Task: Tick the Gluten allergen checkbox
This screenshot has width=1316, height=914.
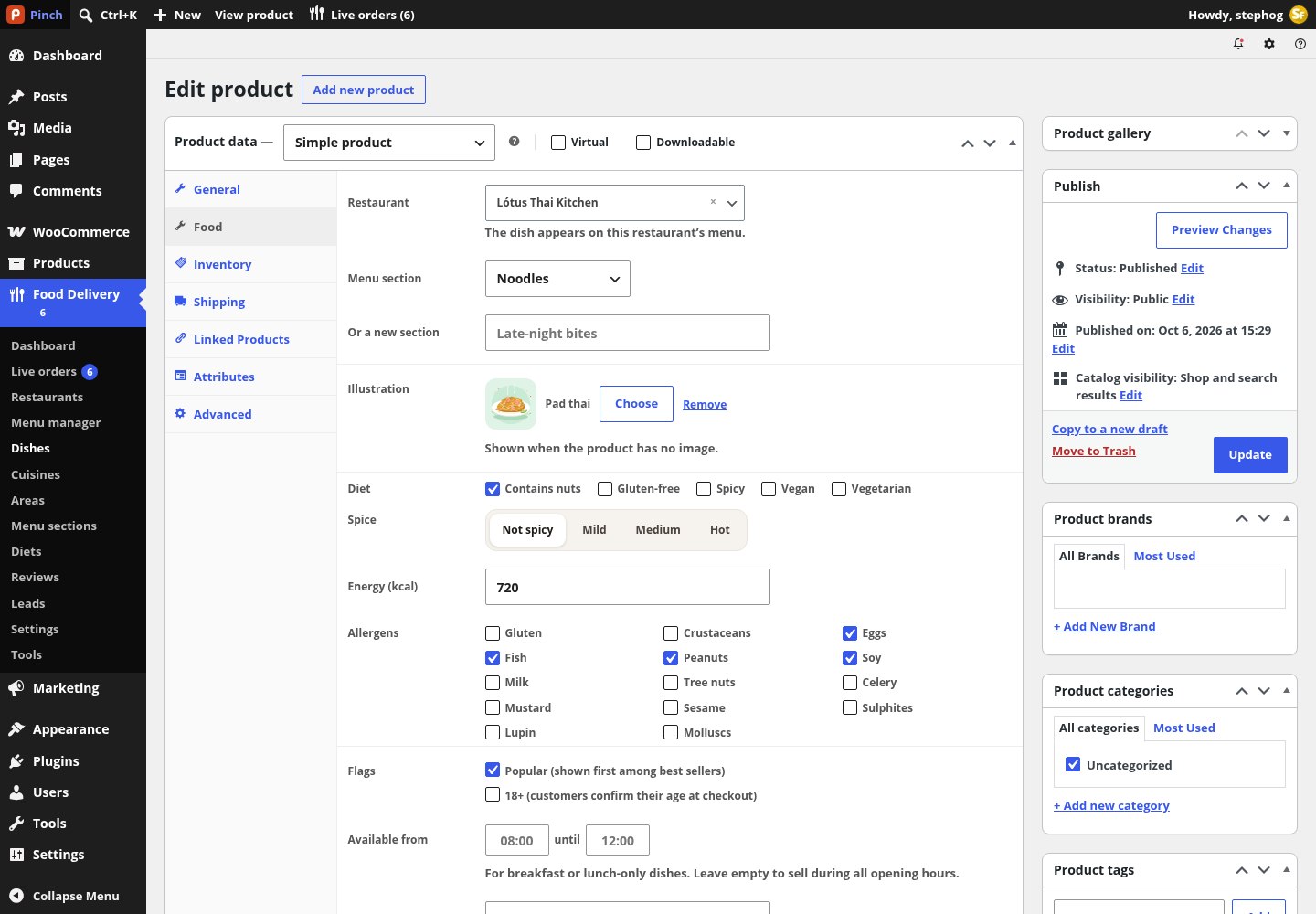Action: click(493, 633)
